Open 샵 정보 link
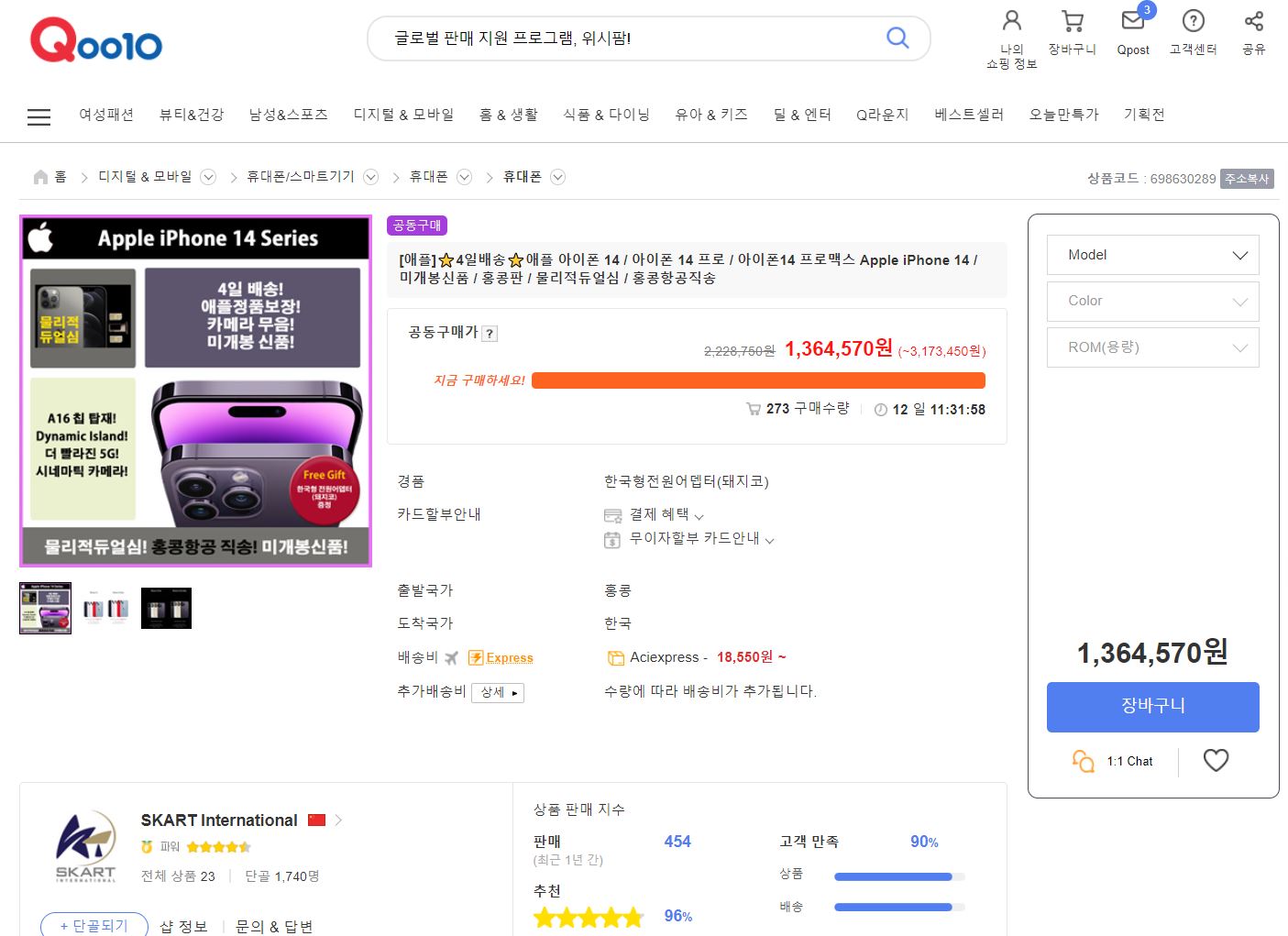 tap(183, 927)
